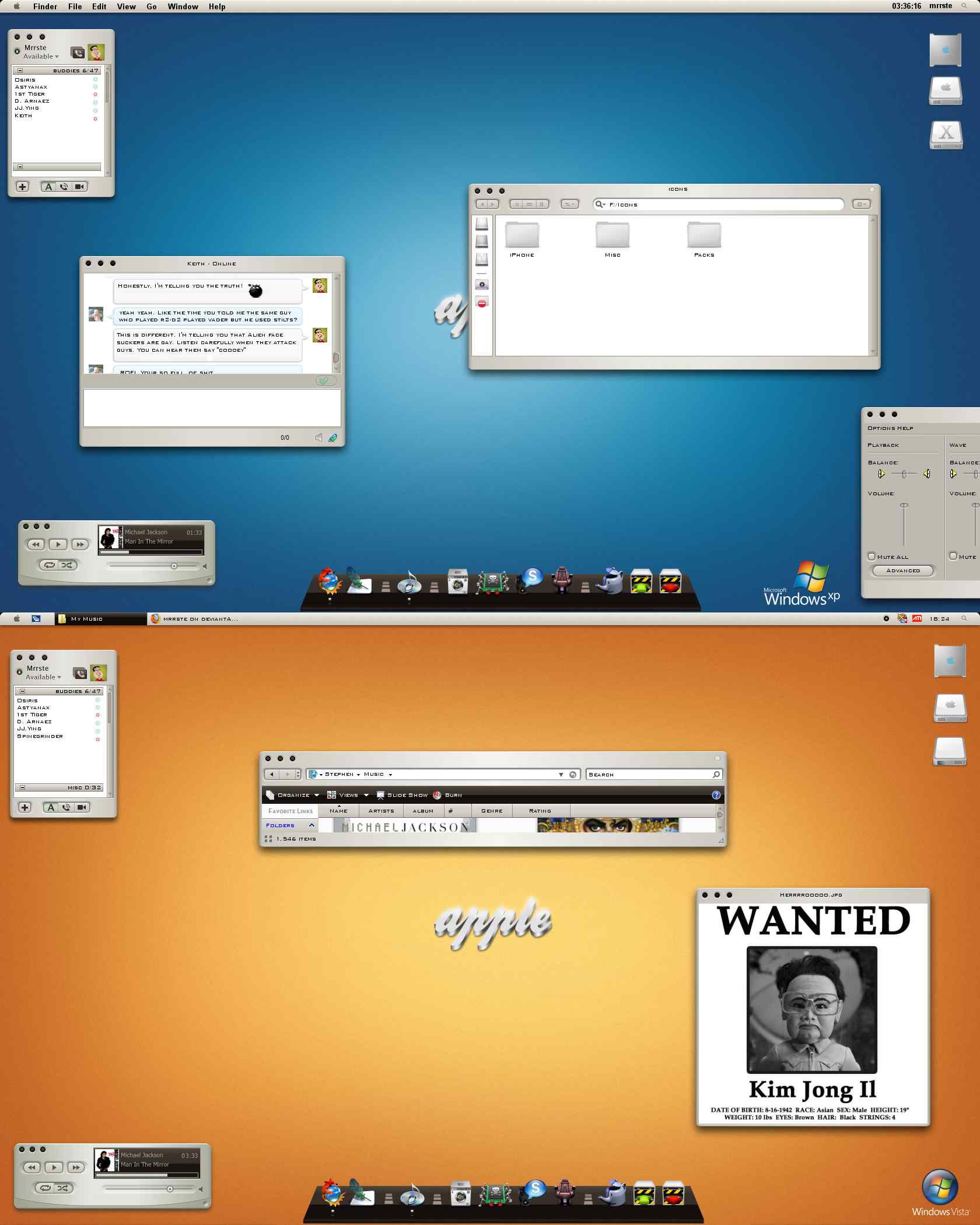Screen dimensions: 980x1225
Task: Toggle repeat in the orange desktop music player
Action: click(45, 1188)
